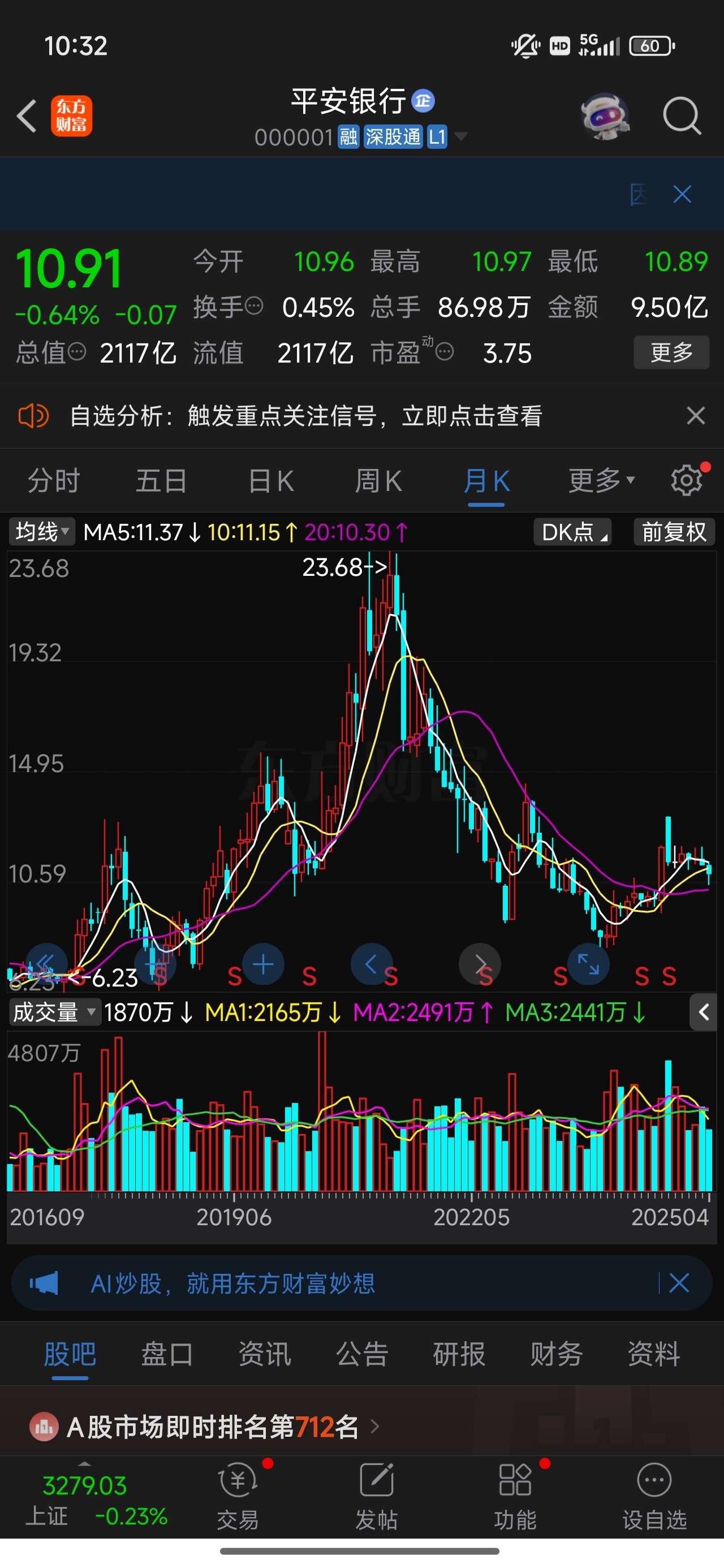Tap the speaker icon of 自选分析 notice
The width and height of the screenshot is (724, 1568).
(33, 416)
